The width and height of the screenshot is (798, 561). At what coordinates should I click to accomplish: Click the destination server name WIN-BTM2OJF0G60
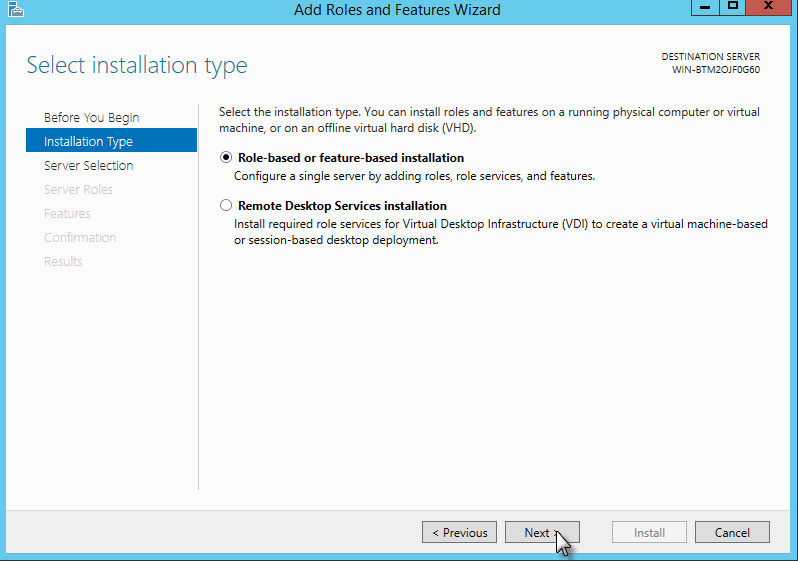tap(716, 70)
